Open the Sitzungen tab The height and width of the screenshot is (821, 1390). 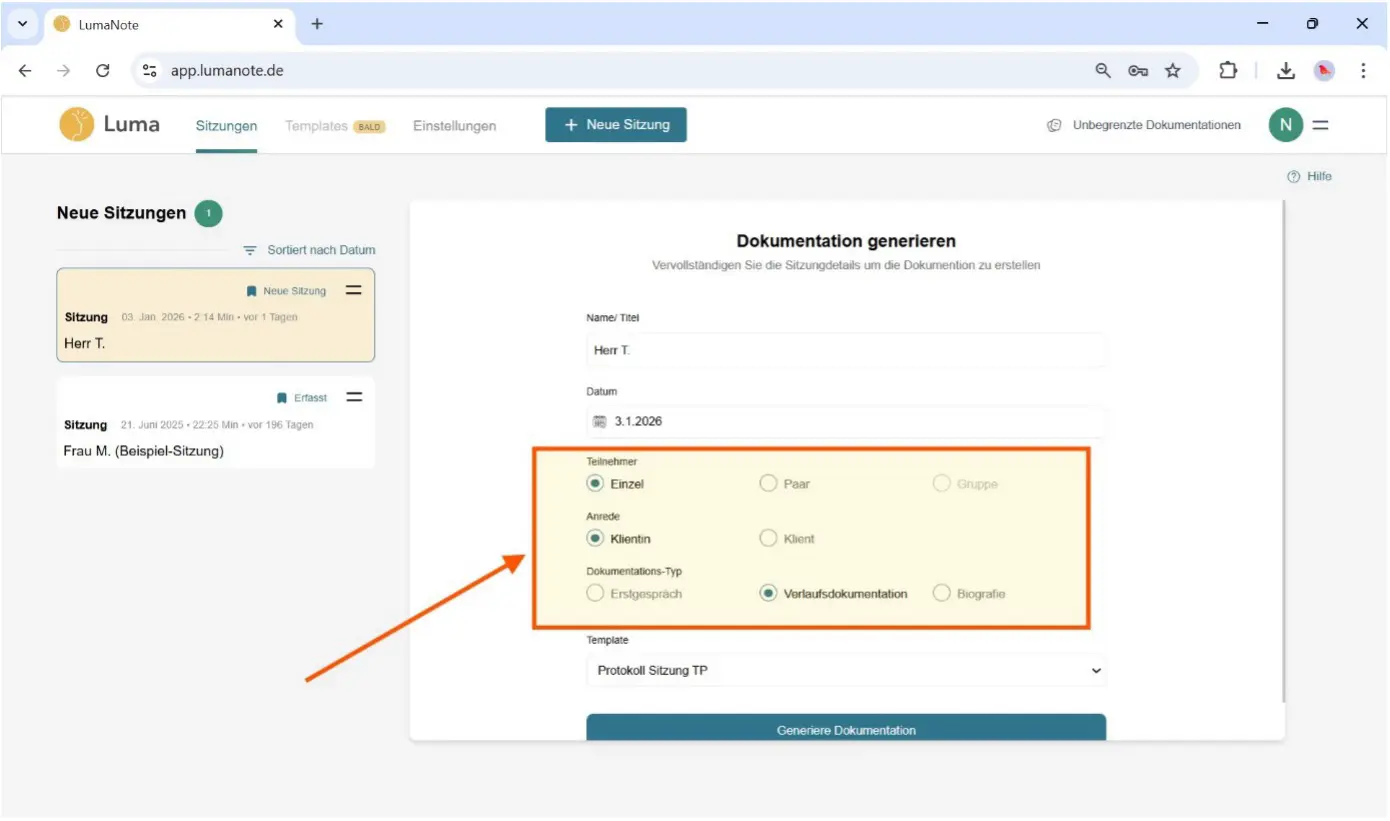[x=226, y=126]
